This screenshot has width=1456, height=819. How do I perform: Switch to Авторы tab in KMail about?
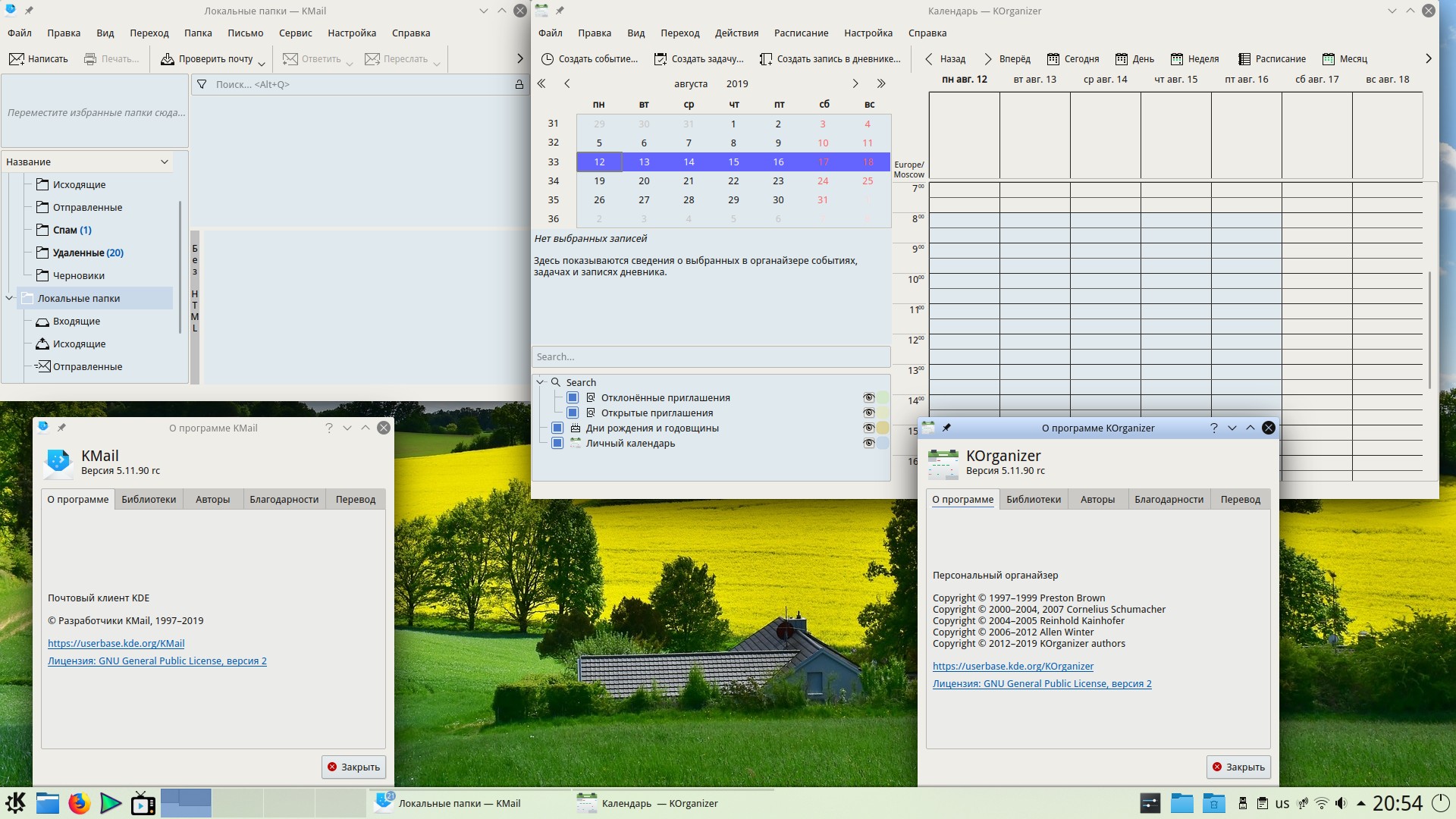pos(212,500)
